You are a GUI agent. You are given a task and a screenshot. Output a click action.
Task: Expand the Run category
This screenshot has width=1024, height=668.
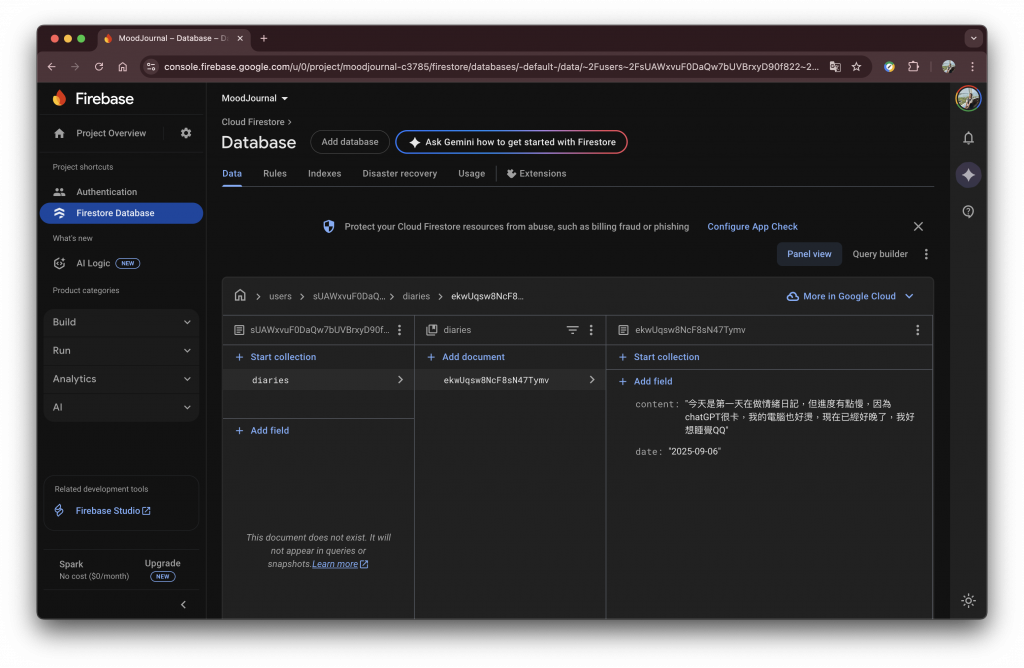pyautogui.click(x=121, y=351)
